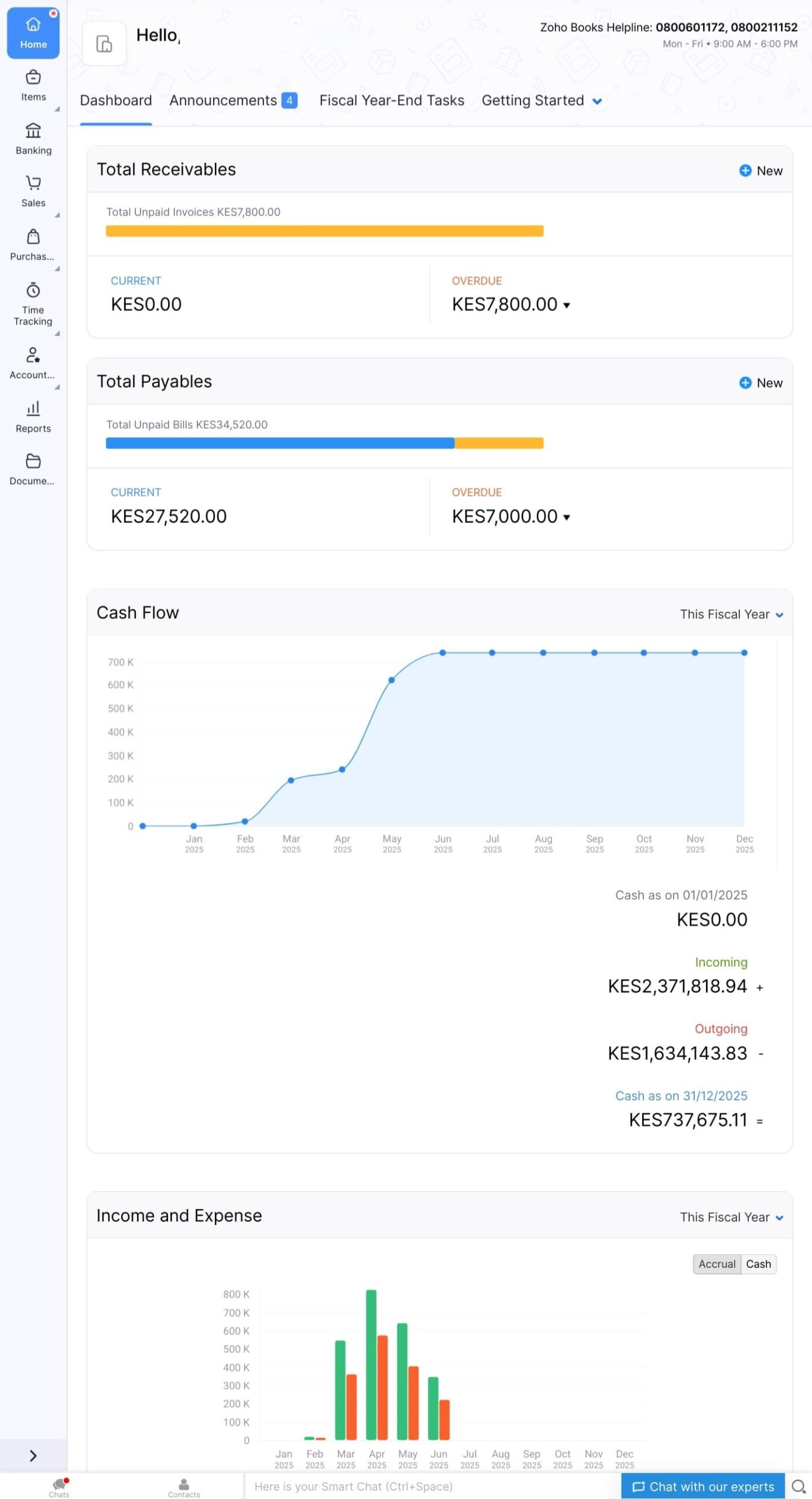The image size is (812, 1499).
Task: Select Cash basis toggle
Action: (x=758, y=1264)
